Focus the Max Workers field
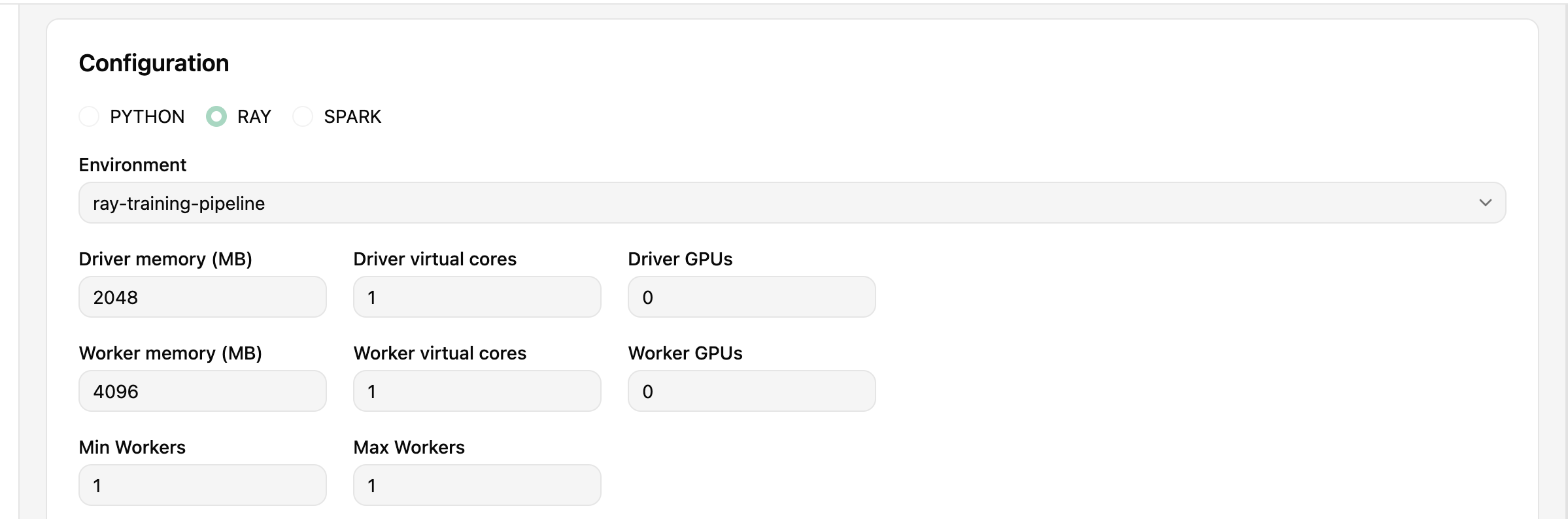 tap(477, 485)
